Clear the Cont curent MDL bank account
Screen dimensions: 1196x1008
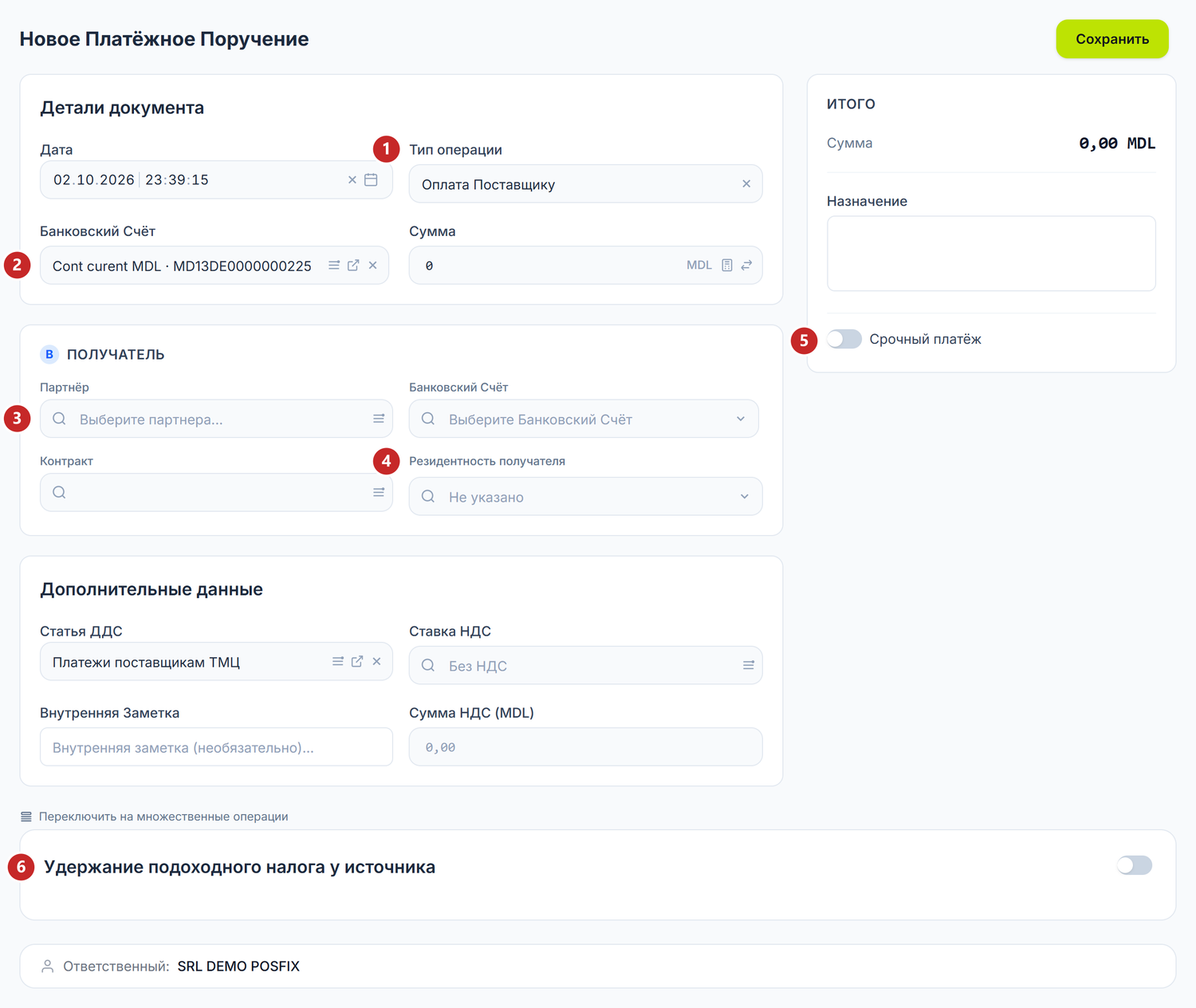coord(372,266)
